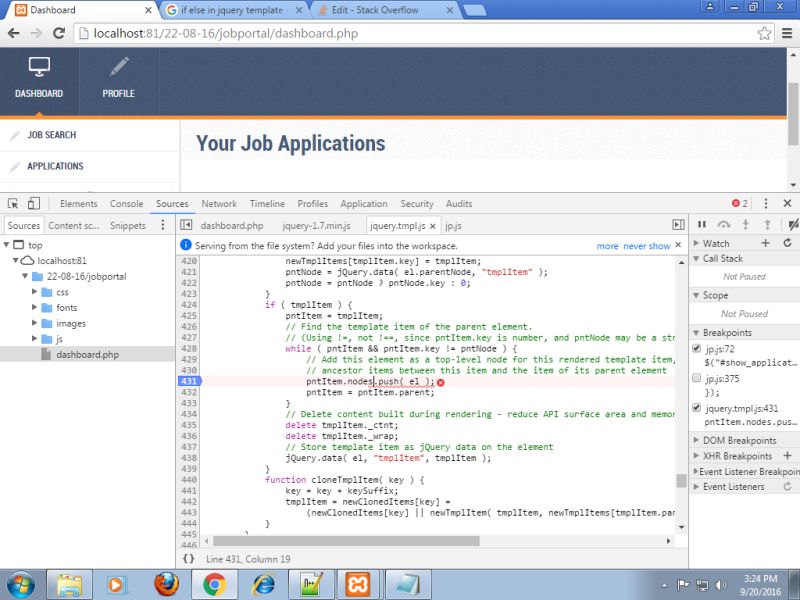Toggle device toolbar icon in DevTools
The image size is (800, 600).
click(x=34, y=204)
